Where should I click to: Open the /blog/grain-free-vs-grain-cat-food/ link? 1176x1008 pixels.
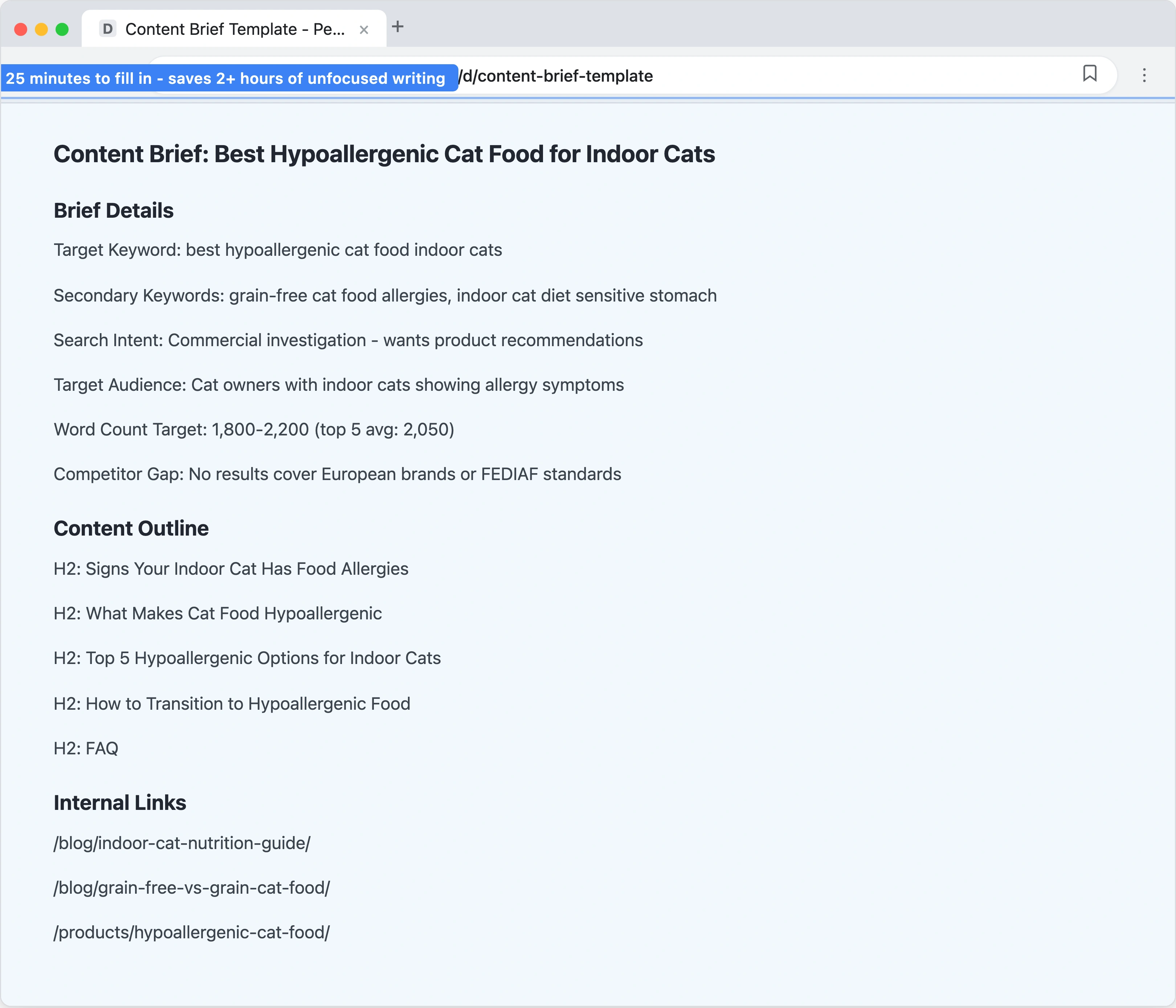[x=192, y=888]
